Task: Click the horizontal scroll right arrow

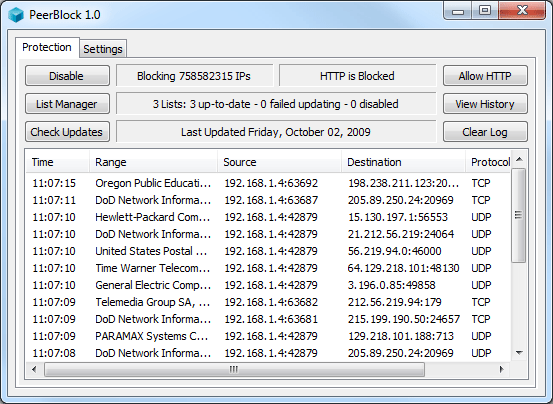Action: [501, 369]
